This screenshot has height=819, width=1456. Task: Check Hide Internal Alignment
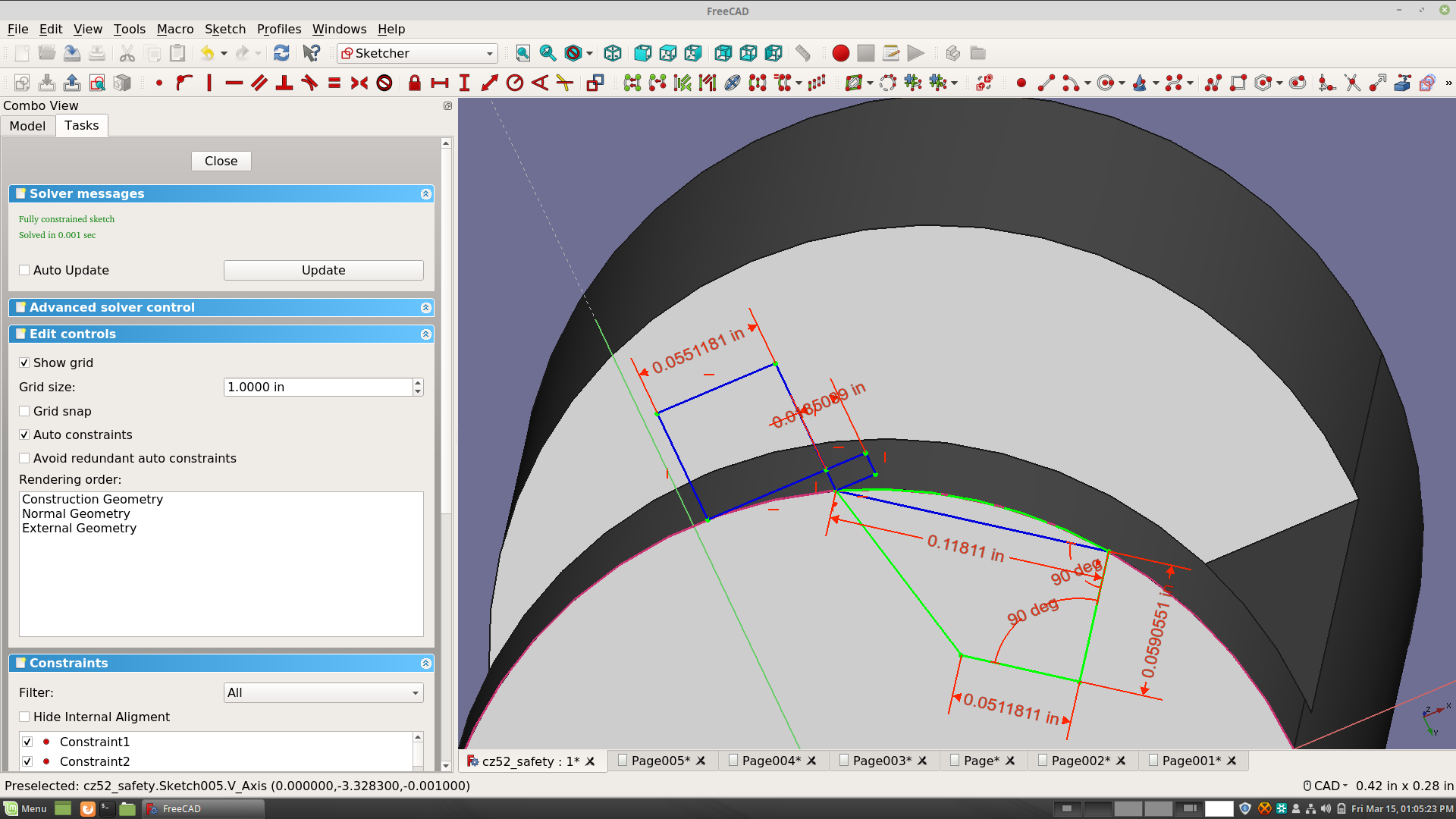click(24, 717)
